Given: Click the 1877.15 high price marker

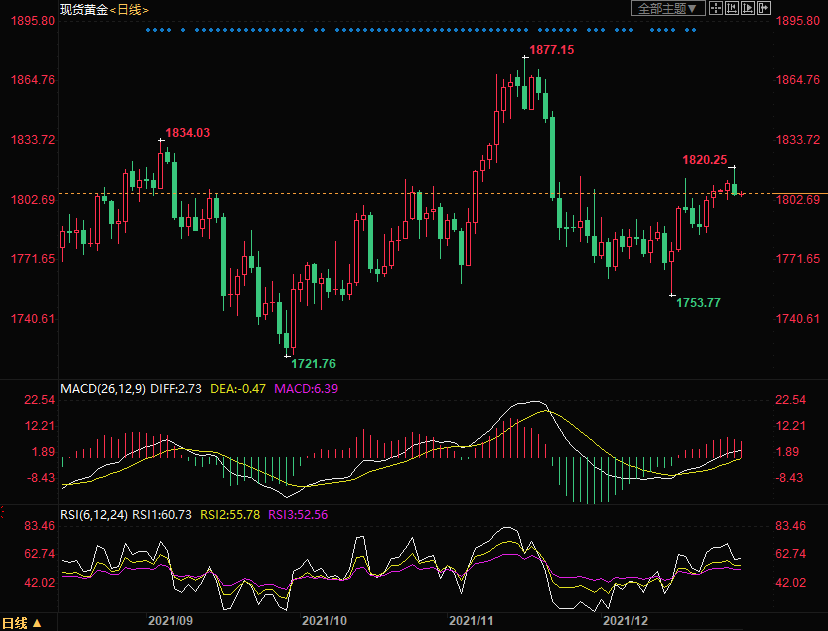Looking at the screenshot, I should pyautogui.click(x=552, y=49).
